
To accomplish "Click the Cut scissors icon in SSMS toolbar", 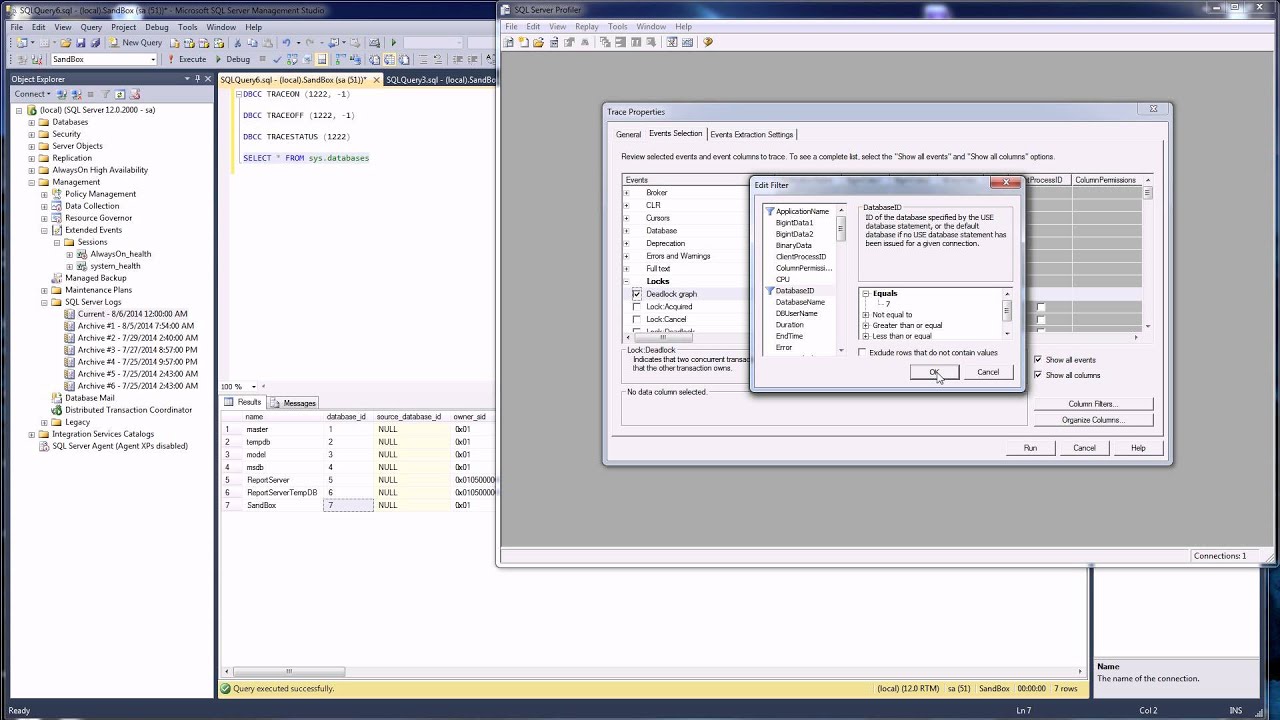I will tap(237, 43).
